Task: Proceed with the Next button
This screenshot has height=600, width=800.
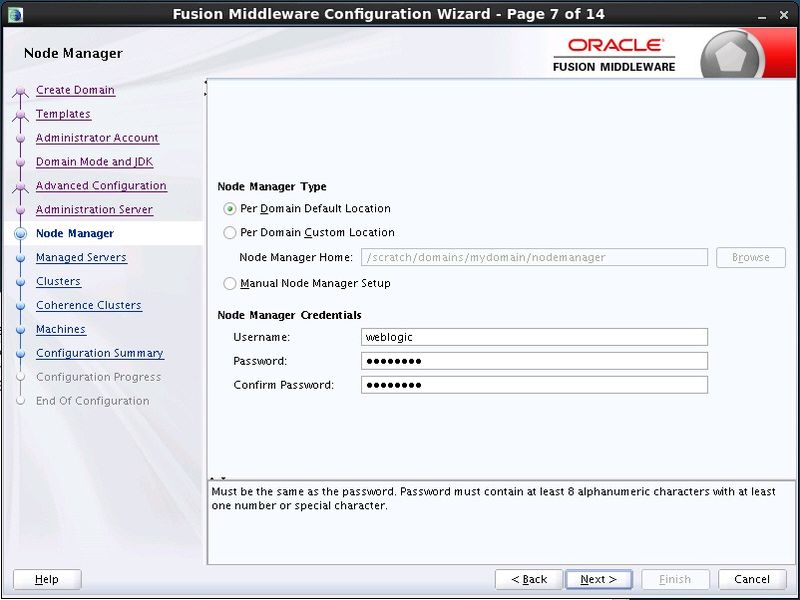Action: (x=598, y=579)
